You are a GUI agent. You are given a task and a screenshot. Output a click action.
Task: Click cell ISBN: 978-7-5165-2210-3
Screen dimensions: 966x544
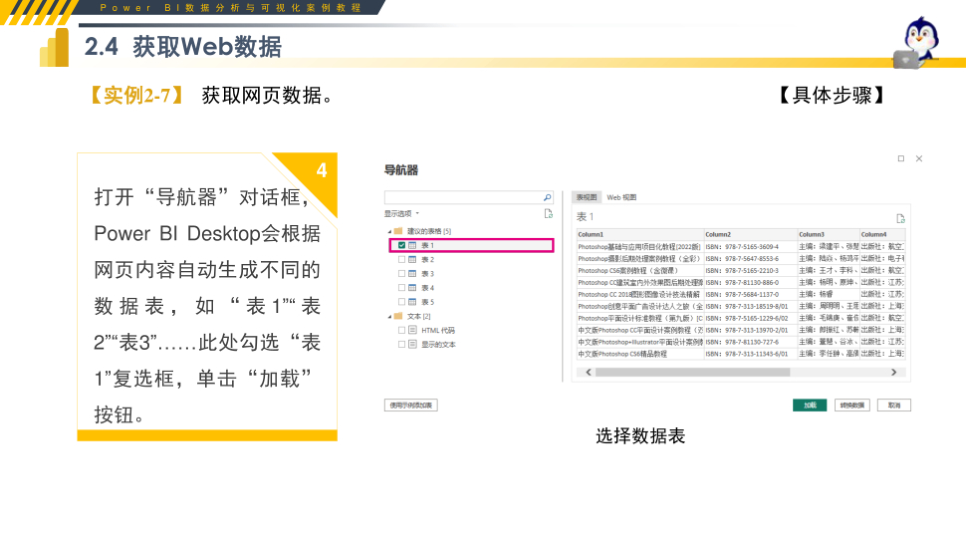tap(750, 270)
